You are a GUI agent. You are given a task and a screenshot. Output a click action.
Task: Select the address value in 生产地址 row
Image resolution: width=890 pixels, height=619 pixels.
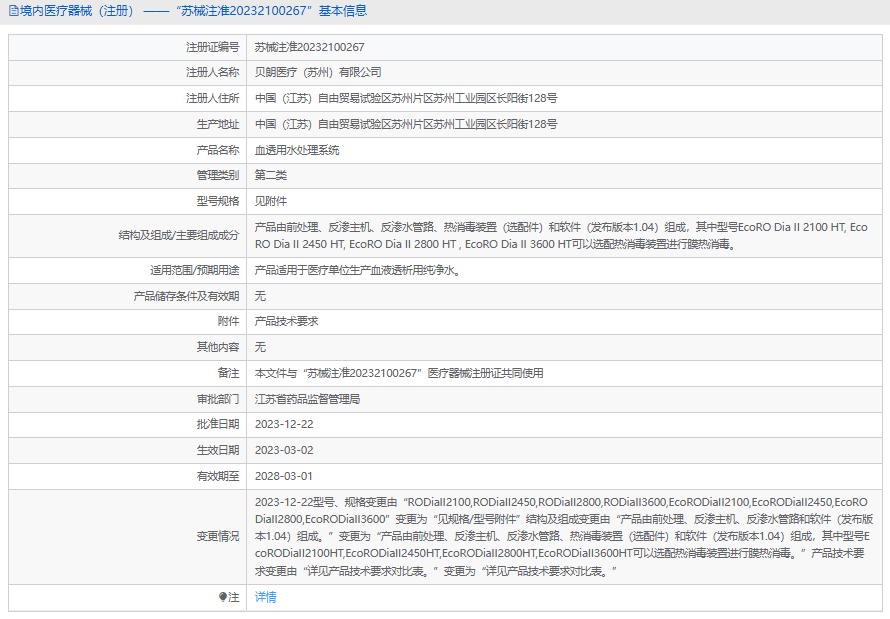406,124
